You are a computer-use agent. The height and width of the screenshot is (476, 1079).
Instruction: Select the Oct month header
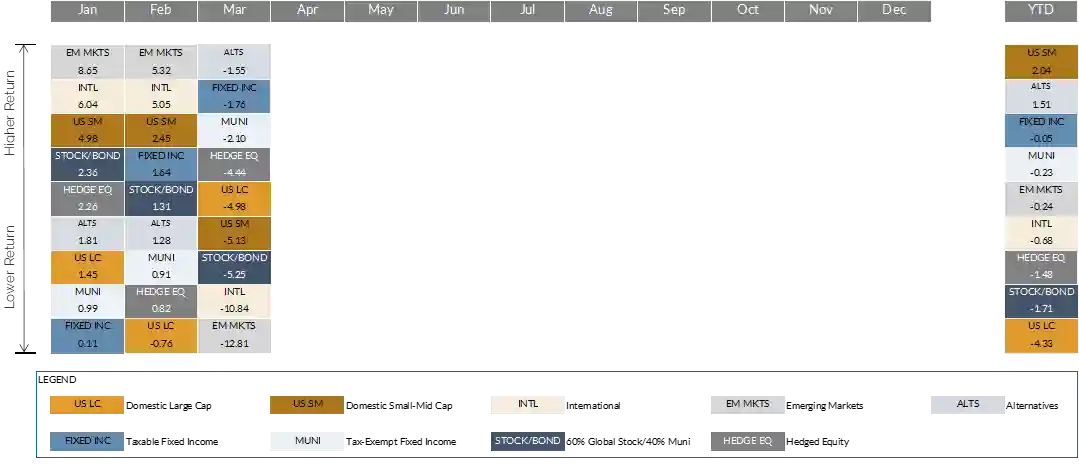click(748, 10)
